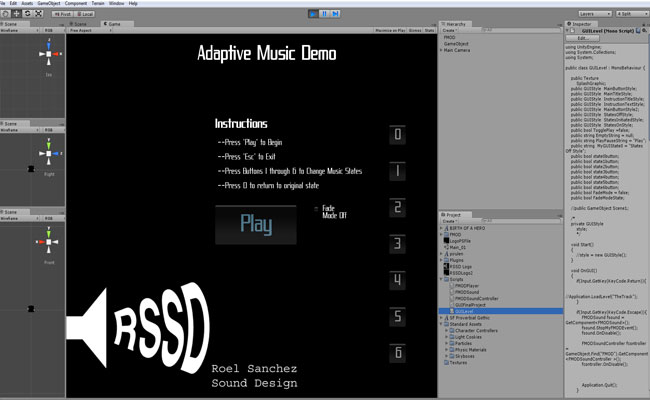Click music state button 3

(397, 244)
